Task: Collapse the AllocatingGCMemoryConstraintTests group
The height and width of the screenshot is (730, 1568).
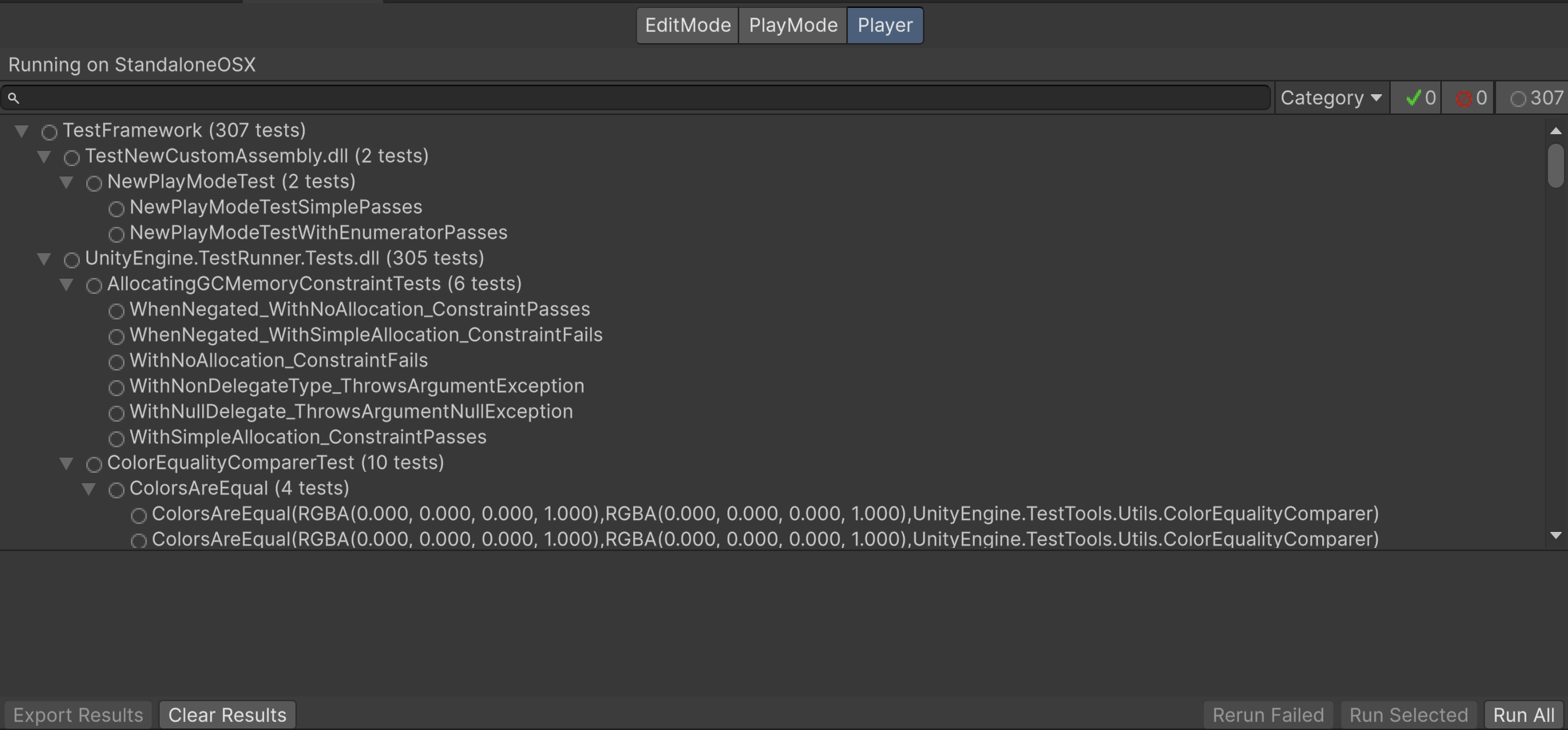Action: coord(66,285)
